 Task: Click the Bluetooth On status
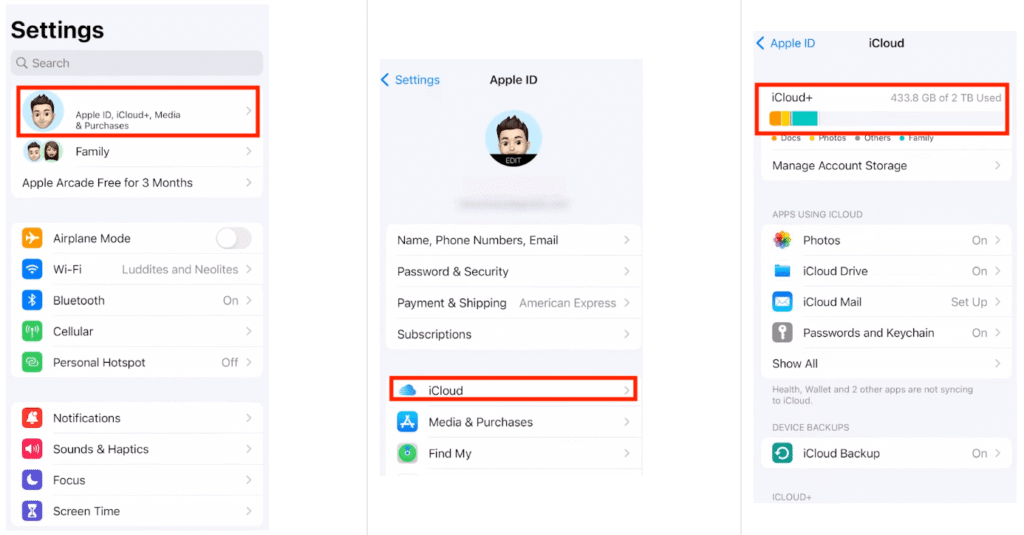click(230, 300)
